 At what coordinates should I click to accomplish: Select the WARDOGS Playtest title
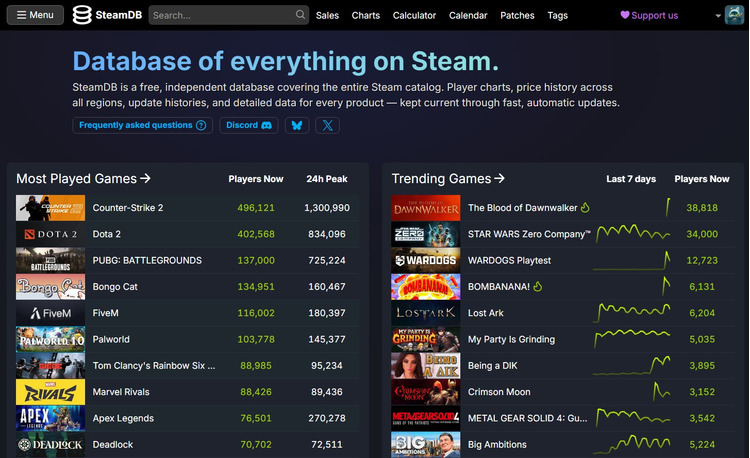[509, 261]
